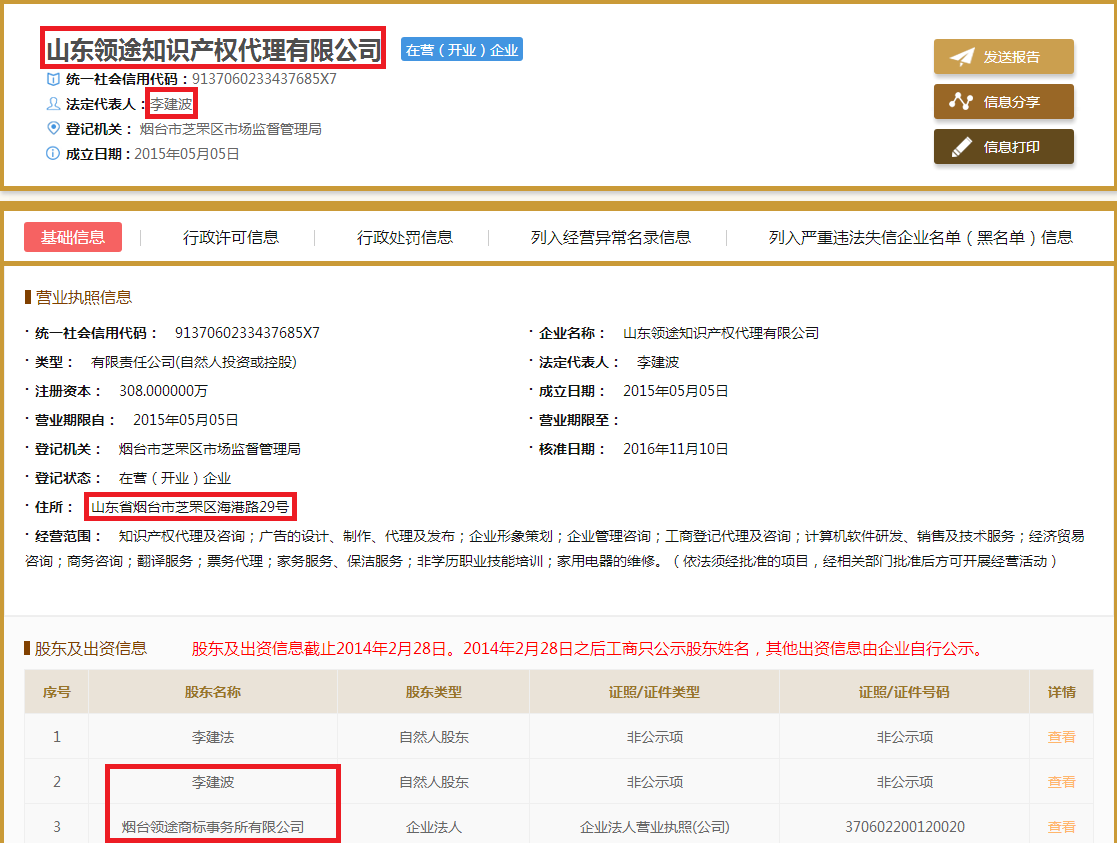
Task: Click the person icon beside 法定代表人
Action: [x=53, y=104]
